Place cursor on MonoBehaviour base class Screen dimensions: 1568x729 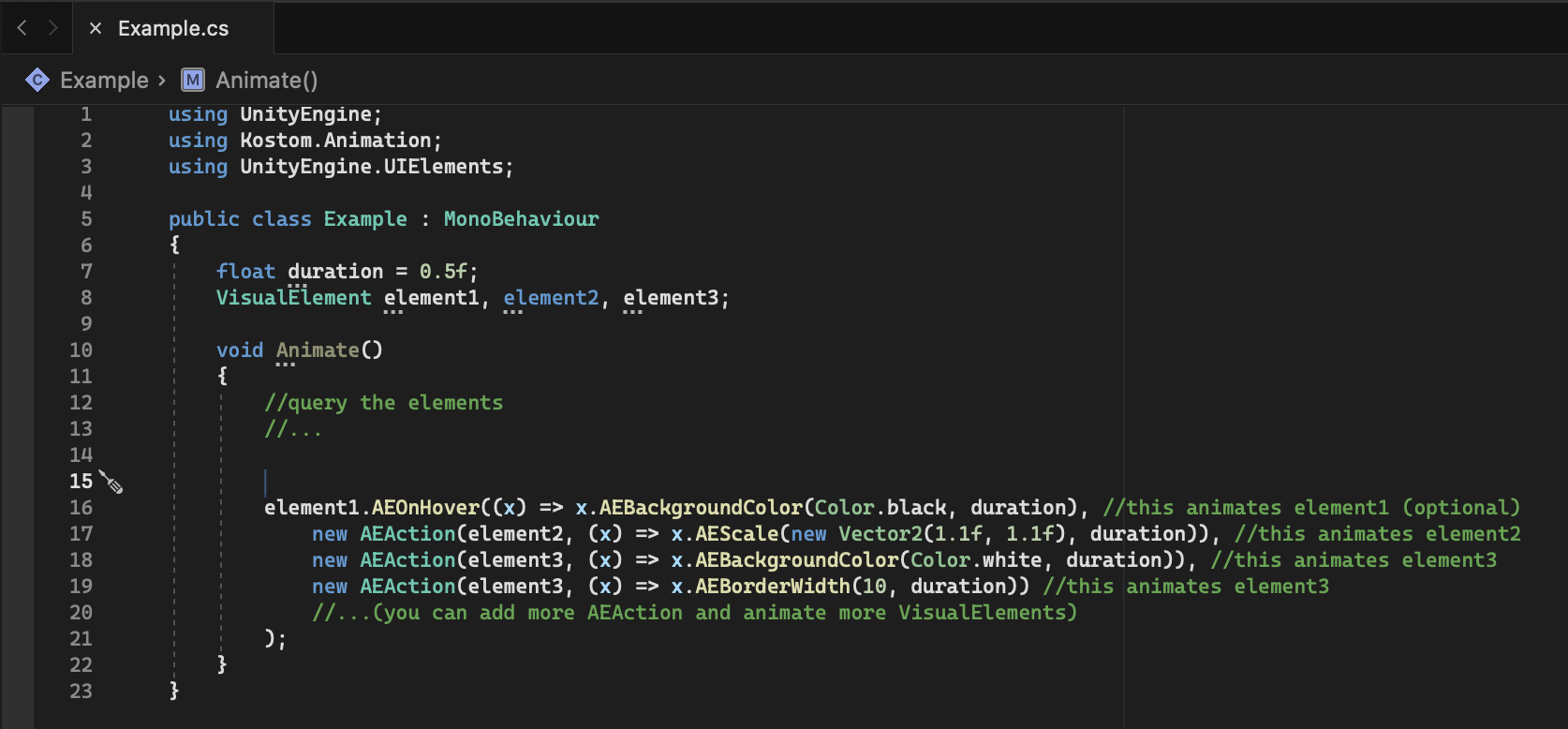(521, 218)
